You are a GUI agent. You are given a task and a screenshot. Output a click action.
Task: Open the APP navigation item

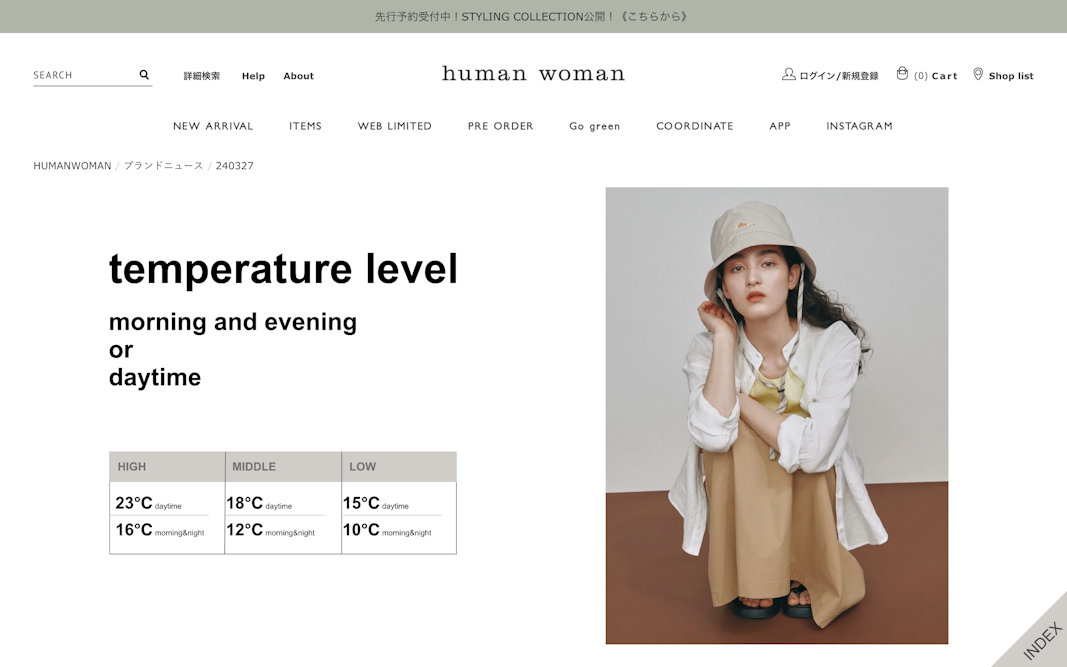(780, 126)
